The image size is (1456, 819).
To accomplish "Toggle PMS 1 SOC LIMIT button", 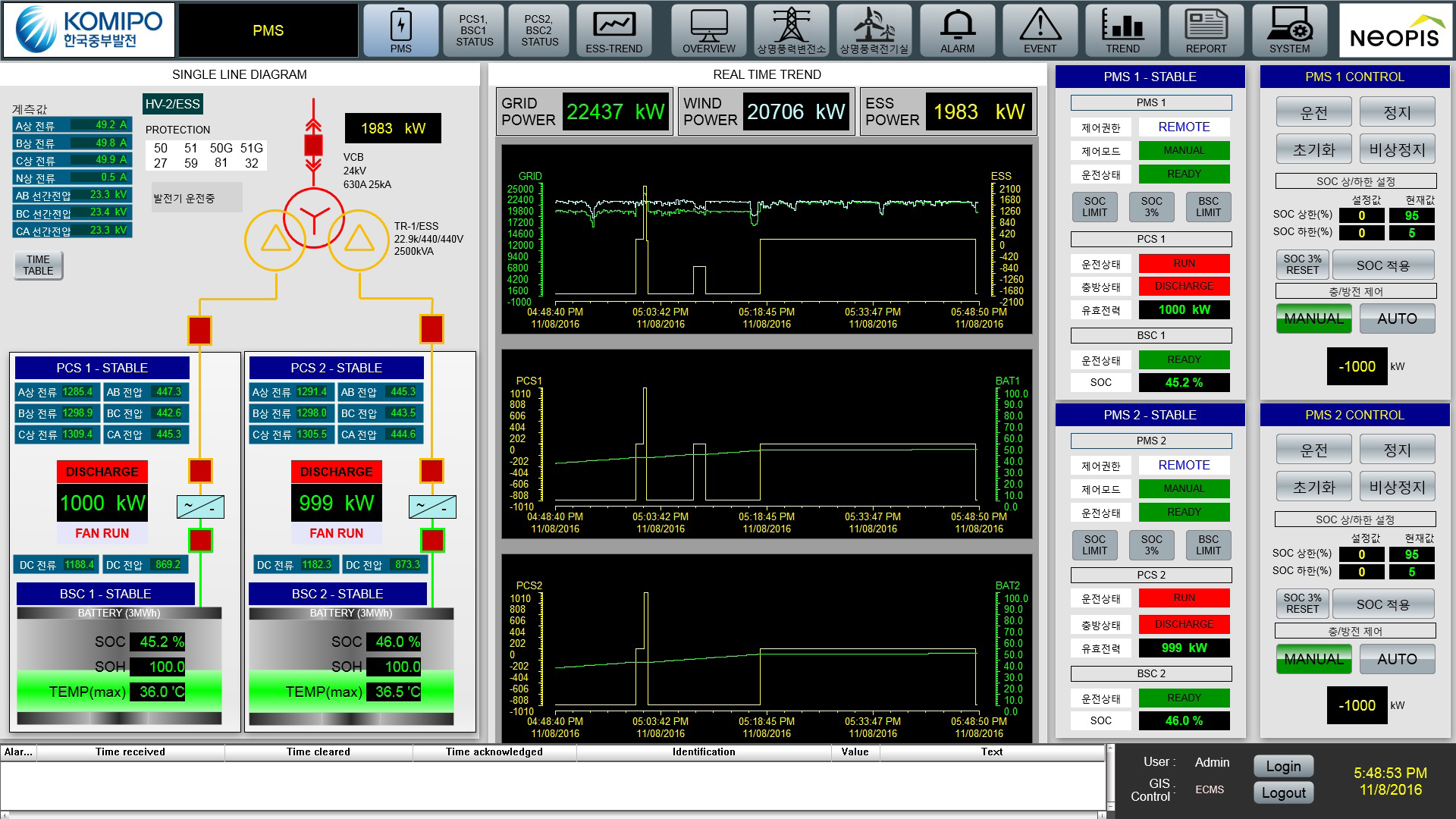I will (1094, 207).
